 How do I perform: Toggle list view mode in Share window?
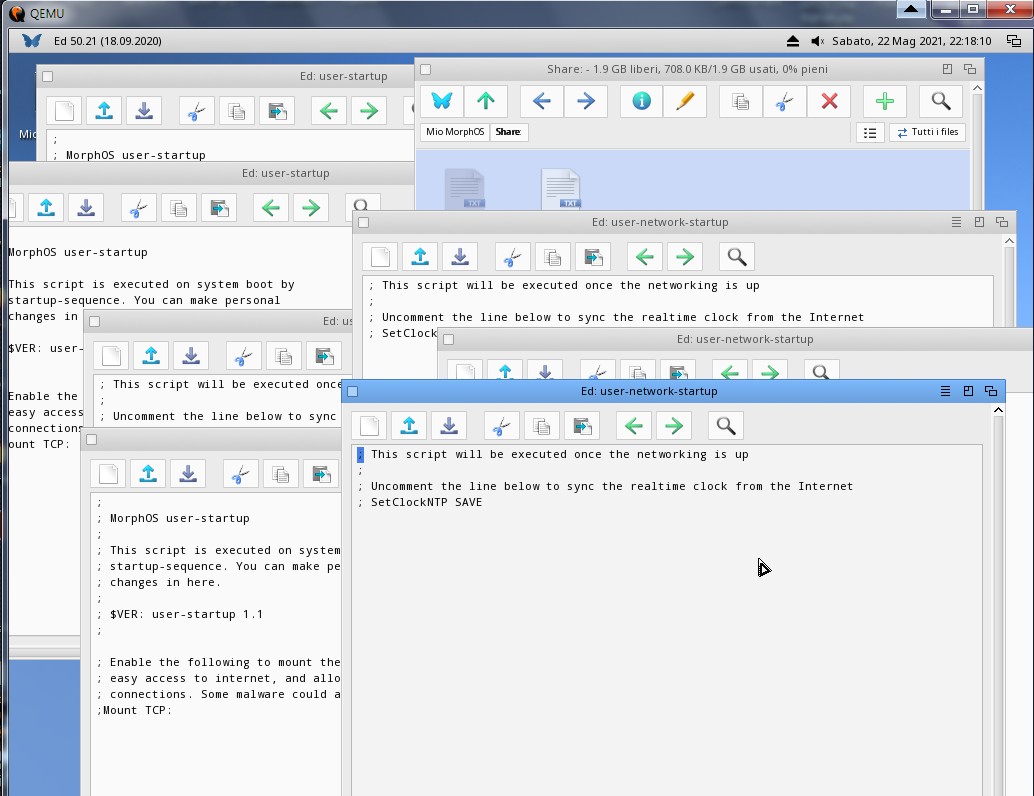pos(870,132)
